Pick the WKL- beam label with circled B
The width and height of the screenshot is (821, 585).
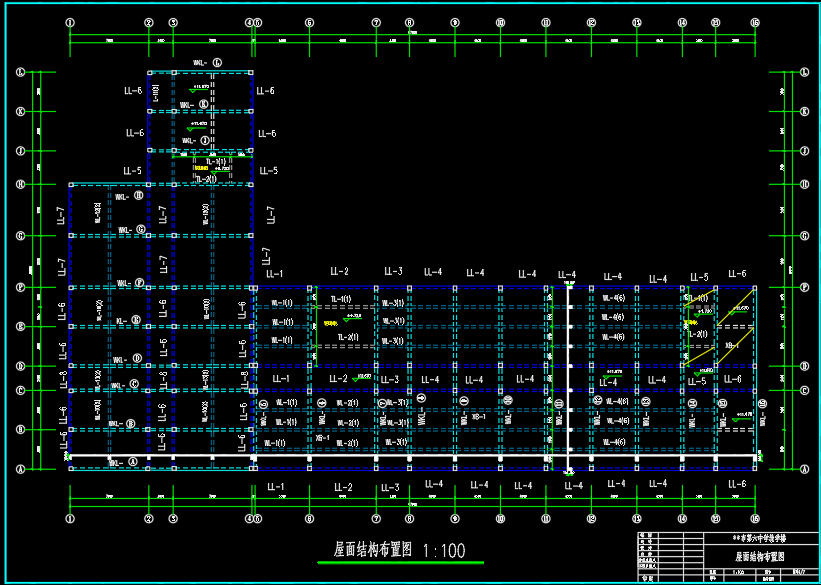(x=121, y=423)
